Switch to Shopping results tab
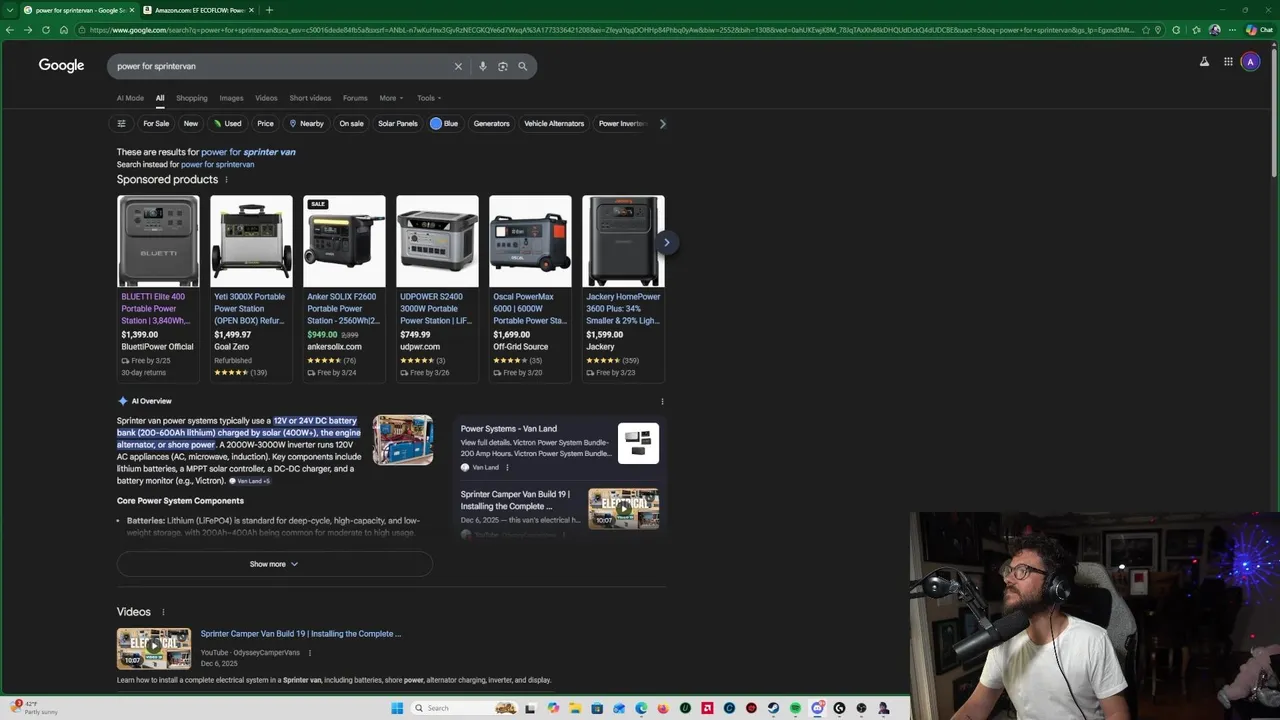 [192, 98]
